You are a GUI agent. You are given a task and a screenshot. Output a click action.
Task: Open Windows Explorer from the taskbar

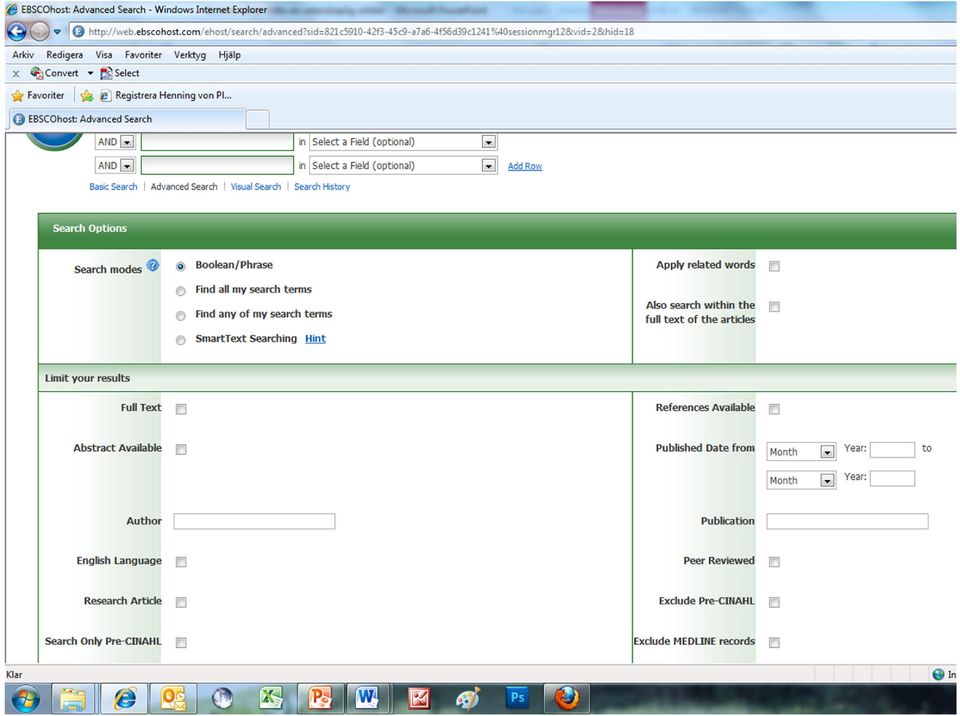[x=73, y=698]
